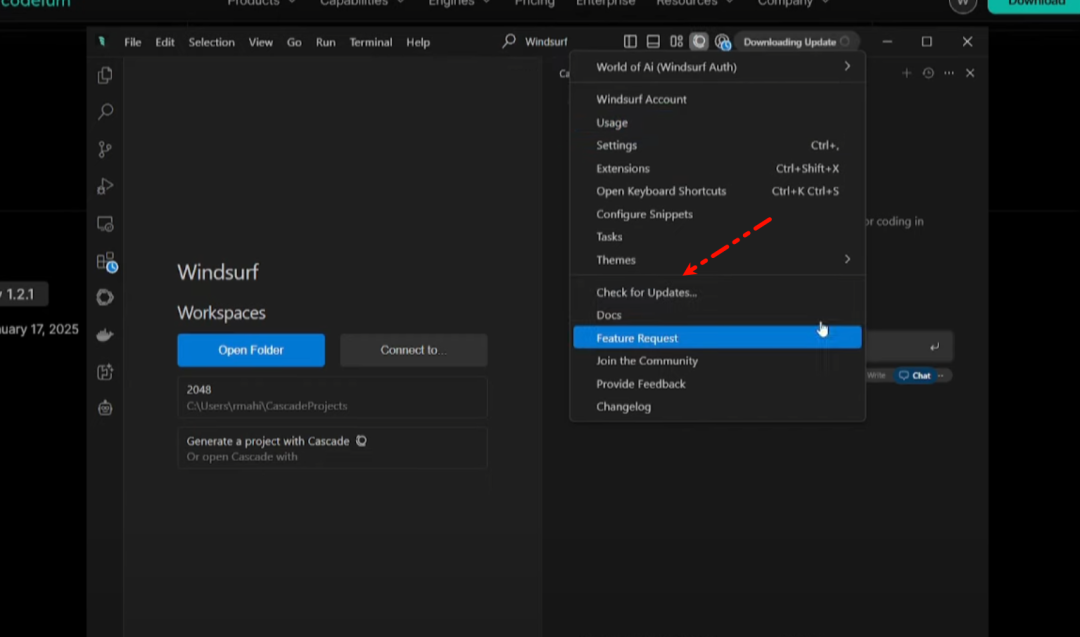Image resolution: width=1080 pixels, height=637 pixels.
Task: Open Run and Debug view
Action: click(x=105, y=187)
